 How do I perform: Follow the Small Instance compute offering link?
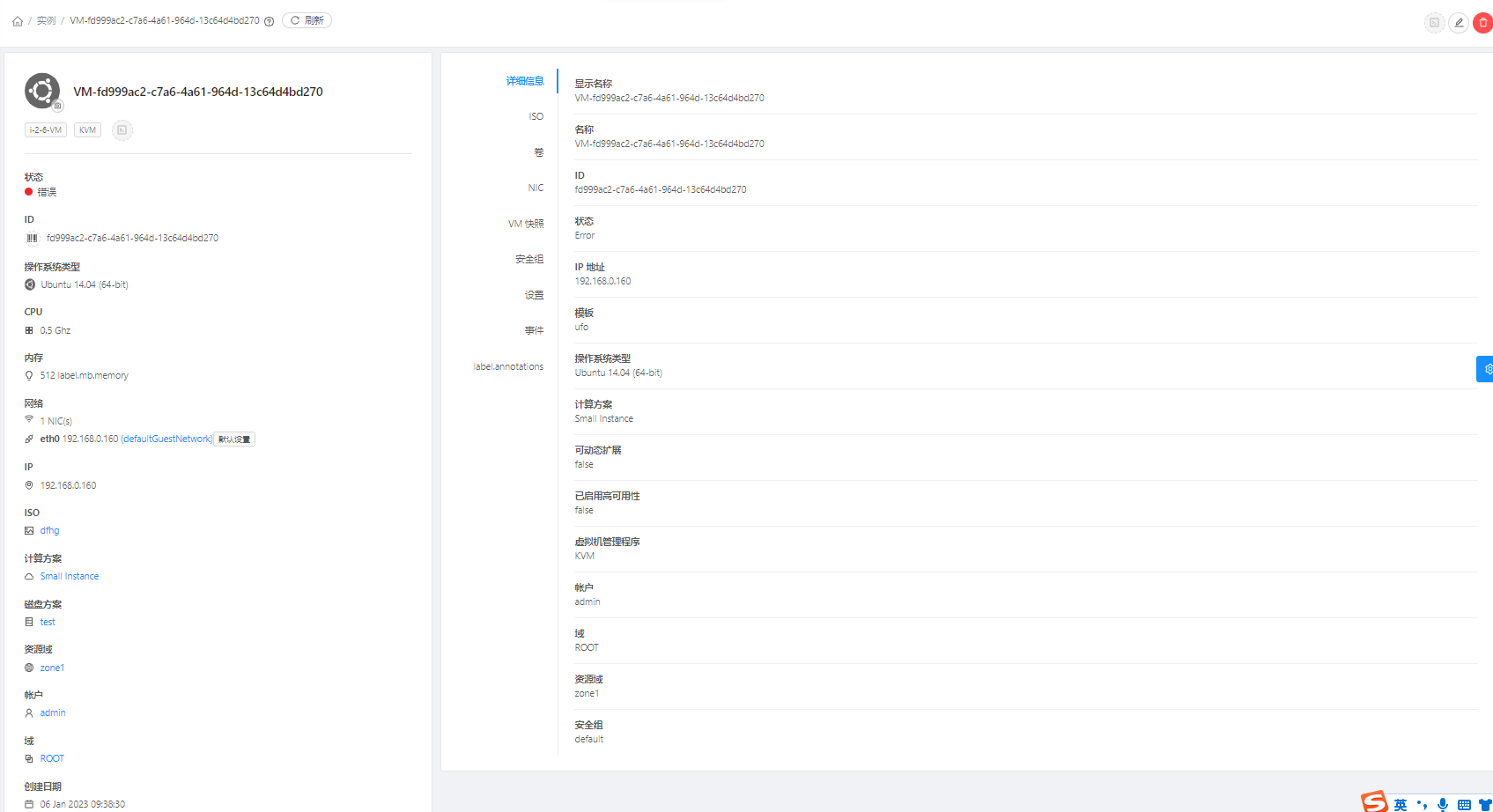70,576
